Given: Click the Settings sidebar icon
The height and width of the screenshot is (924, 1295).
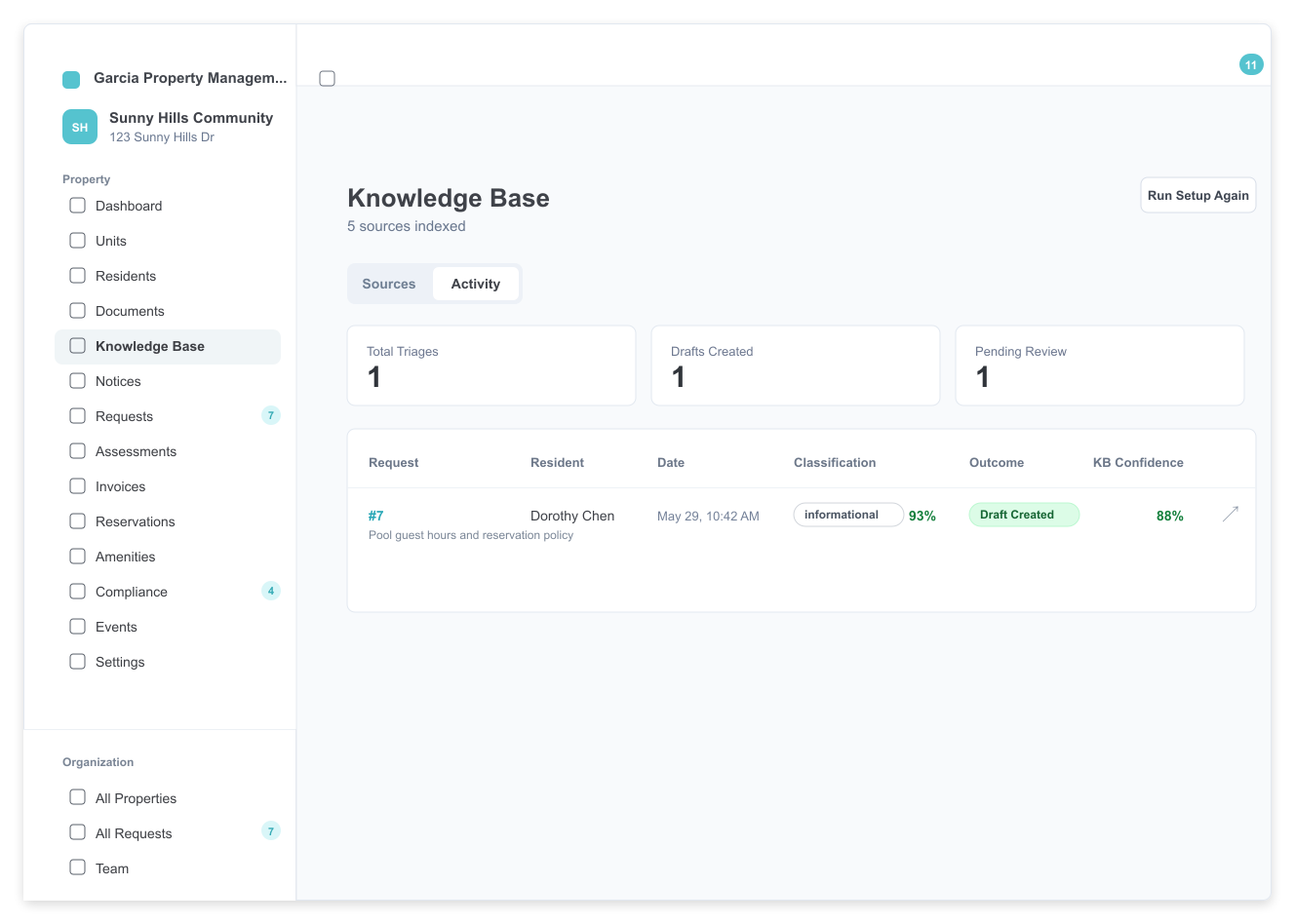Looking at the screenshot, I should 78,662.
